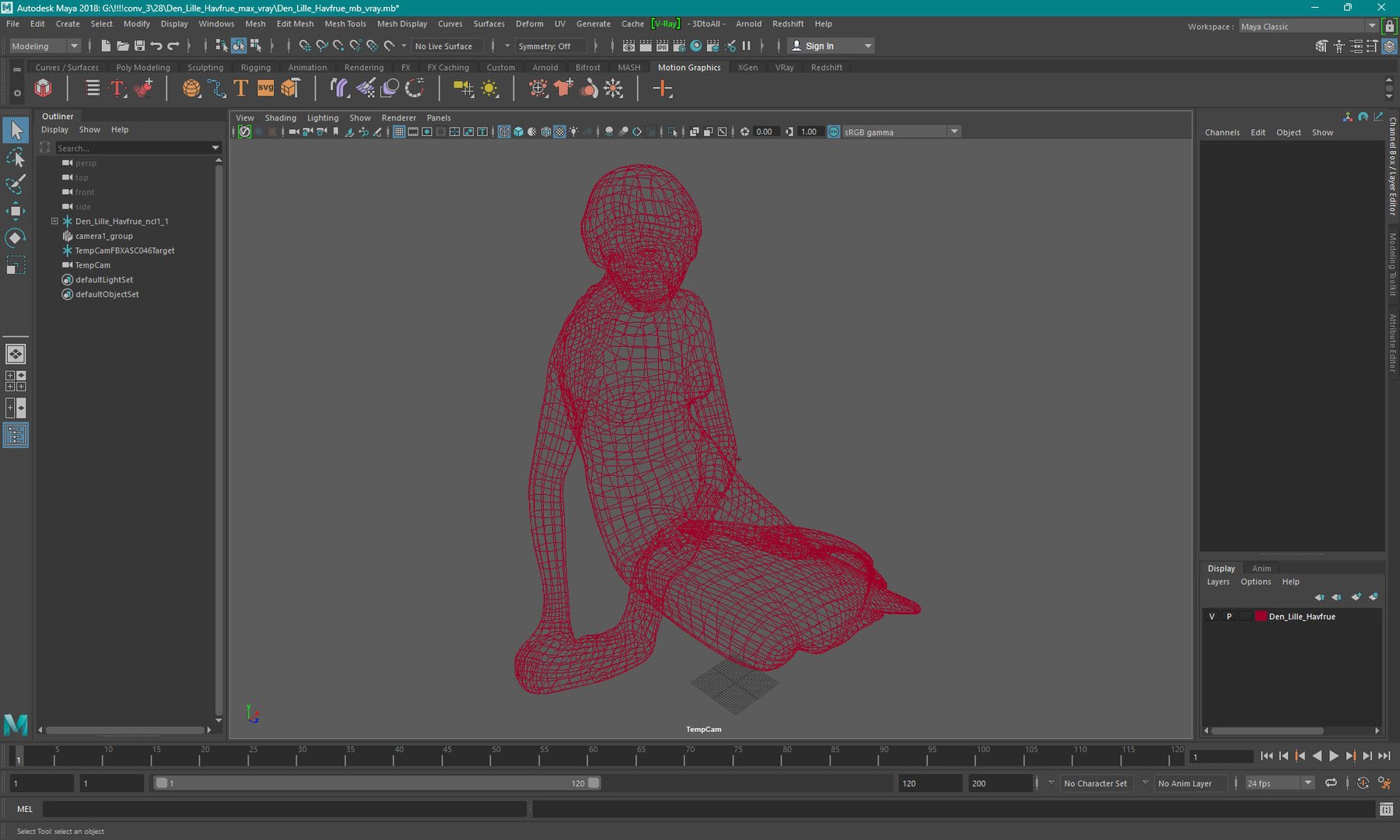The height and width of the screenshot is (840, 1400).
Task: Open the Mesh Tools menu
Action: pyautogui.click(x=345, y=24)
